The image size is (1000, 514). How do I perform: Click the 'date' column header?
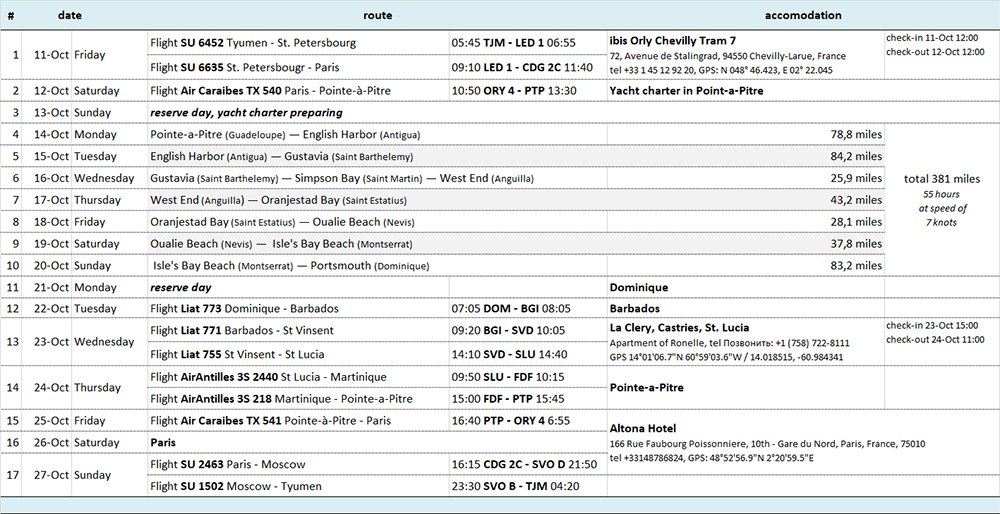pyautogui.click(x=70, y=15)
